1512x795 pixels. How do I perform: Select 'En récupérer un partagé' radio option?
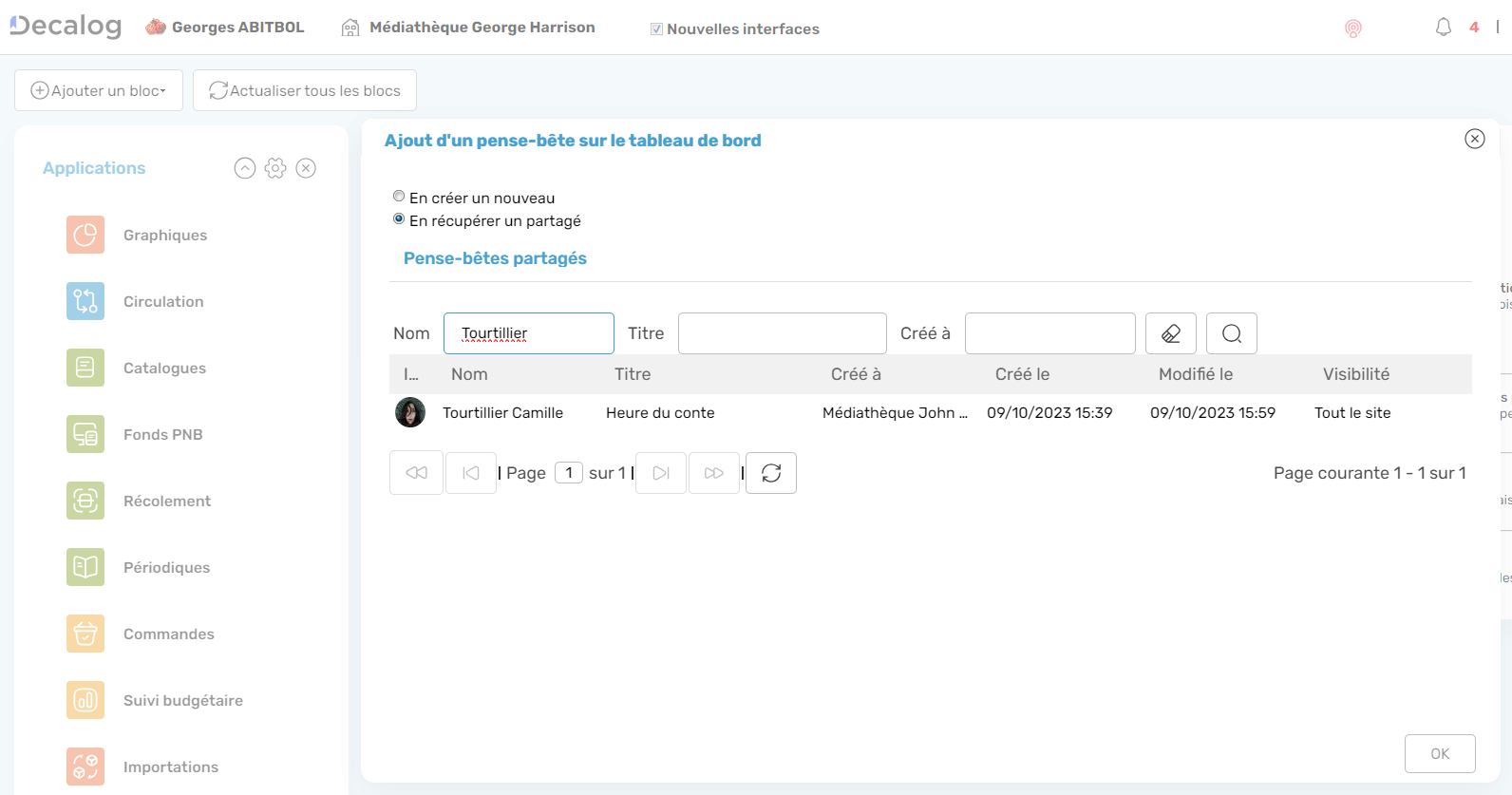(399, 219)
